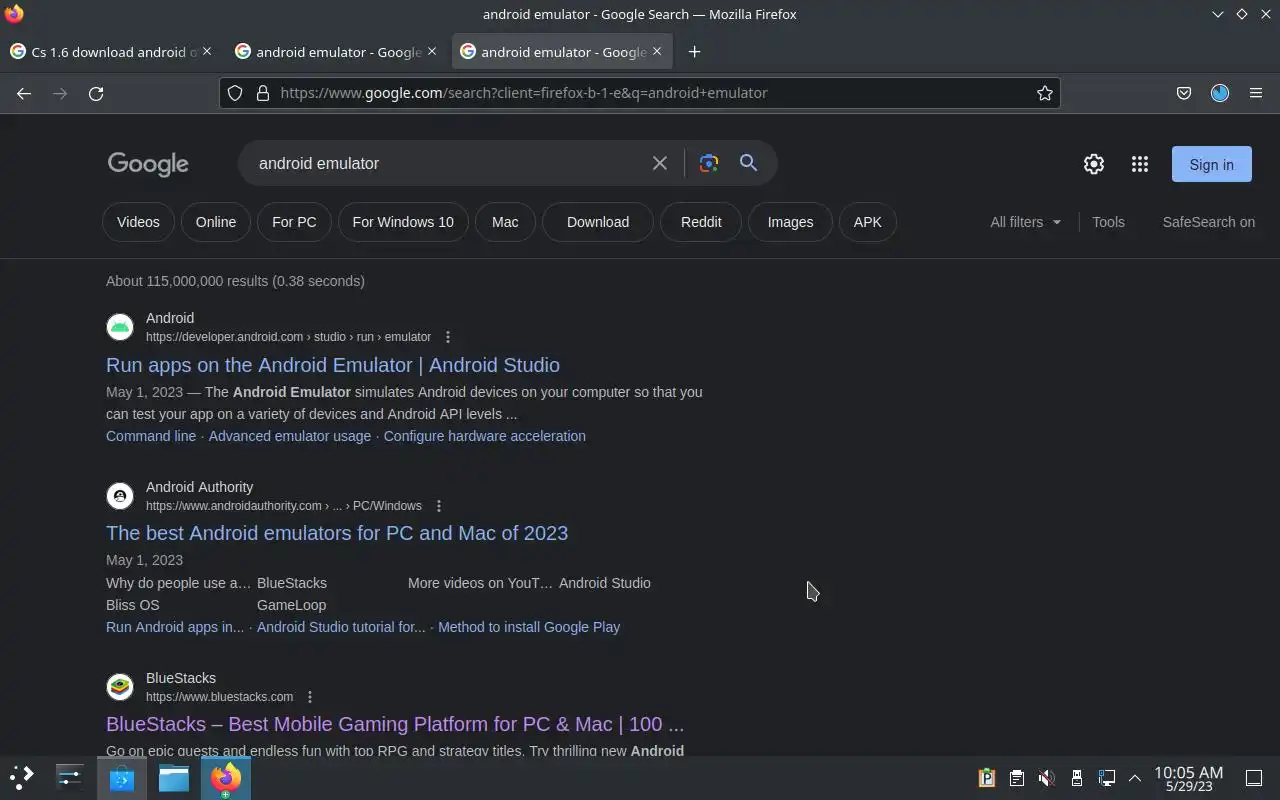Click the Sign in button
The height and width of the screenshot is (800, 1280).
tap(1211, 164)
